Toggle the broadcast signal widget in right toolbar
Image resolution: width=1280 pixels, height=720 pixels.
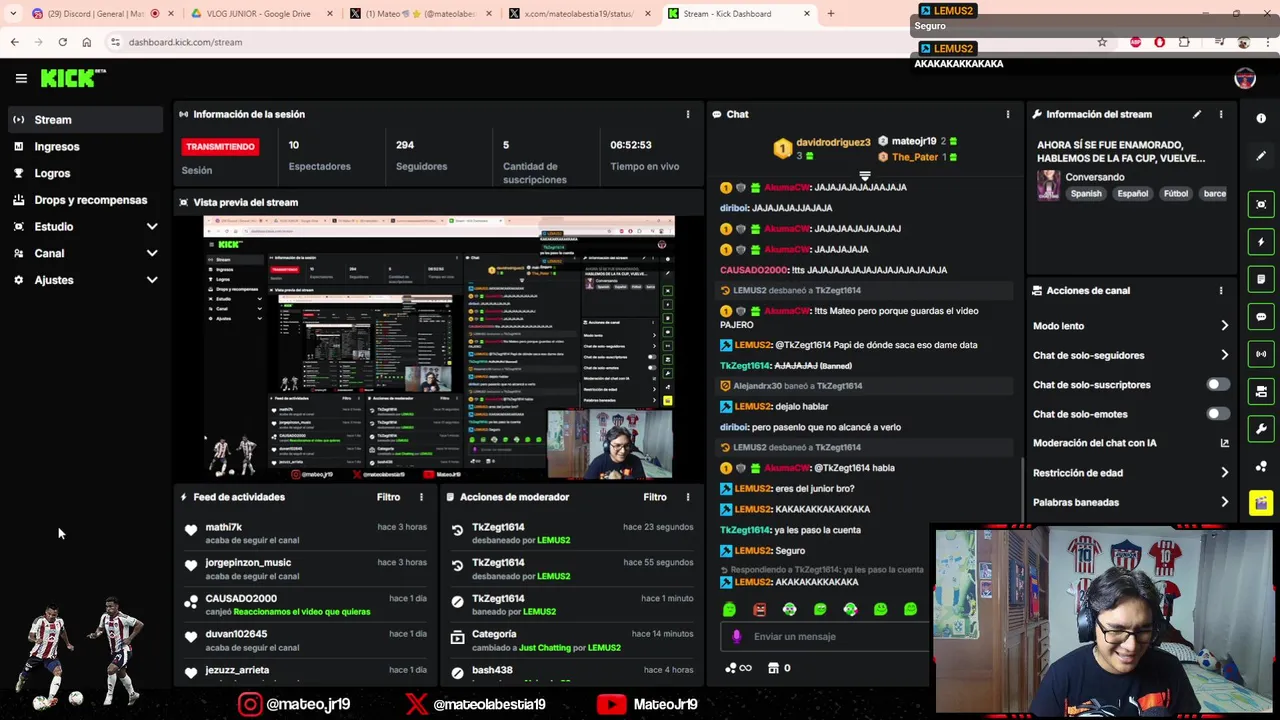pyautogui.click(x=1261, y=354)
